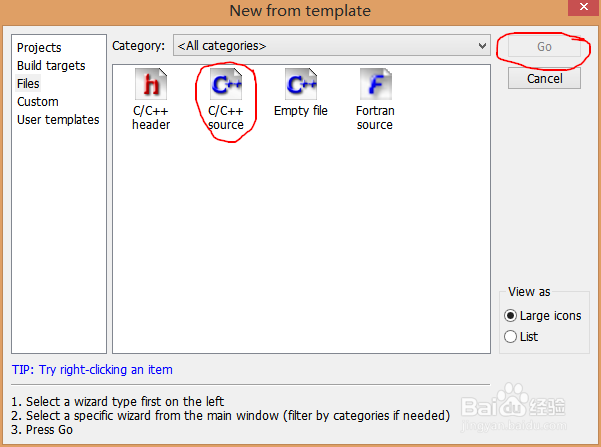Screen dimensions: 601x447
Task: Open the Category dropdown list
Action: [x=332, y=46]
